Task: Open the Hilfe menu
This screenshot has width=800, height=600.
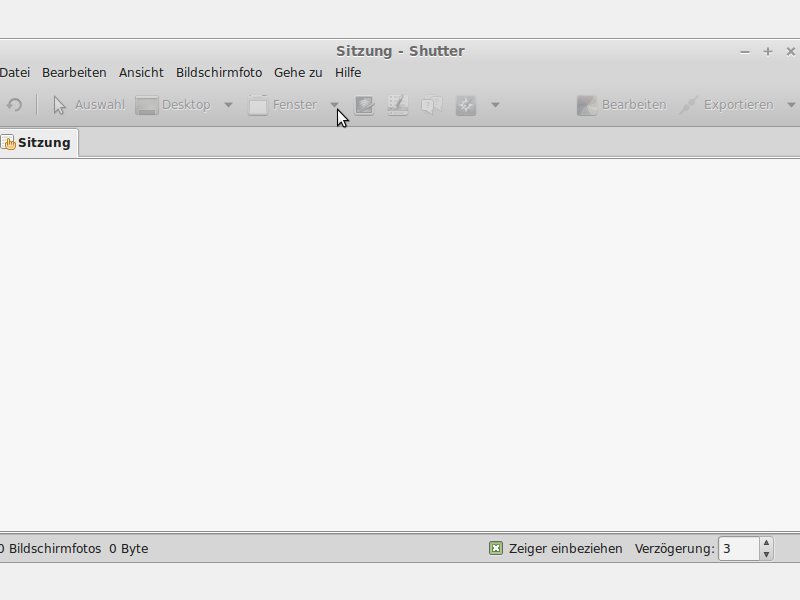Action: 348,72
